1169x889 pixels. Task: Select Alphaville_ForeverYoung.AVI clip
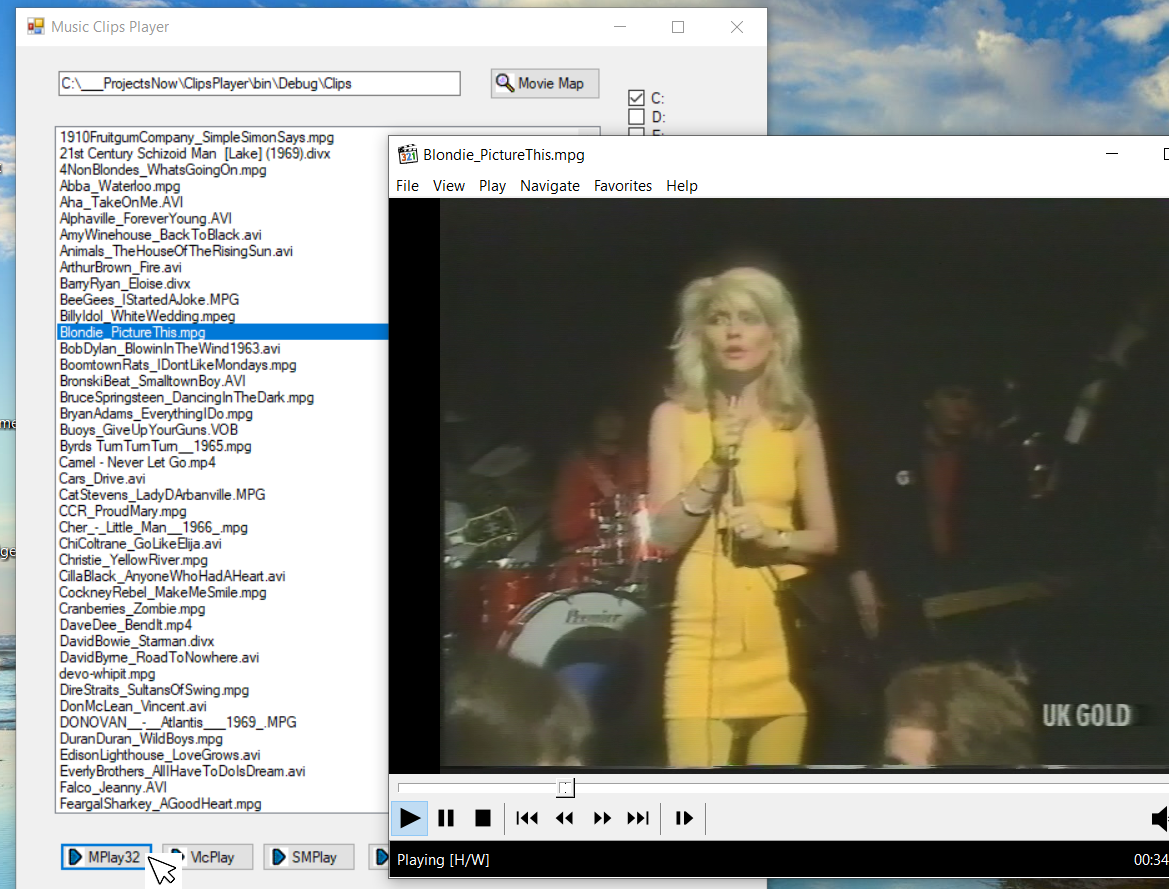point(145,219)
